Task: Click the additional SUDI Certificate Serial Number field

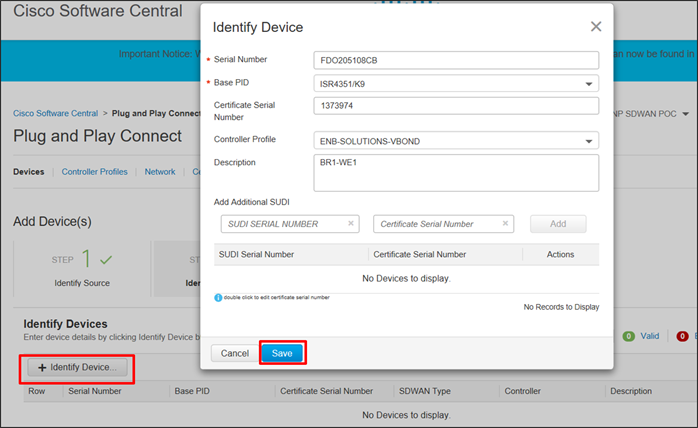Action: (x=443, y=224)
